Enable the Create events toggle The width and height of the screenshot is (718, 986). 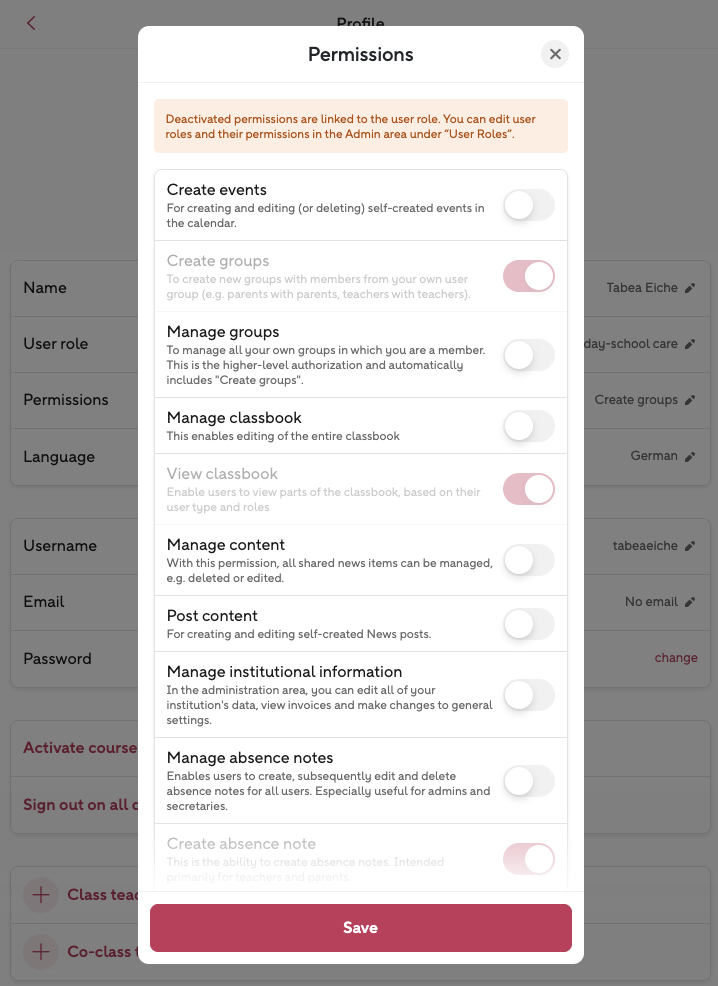pos(528,205)
